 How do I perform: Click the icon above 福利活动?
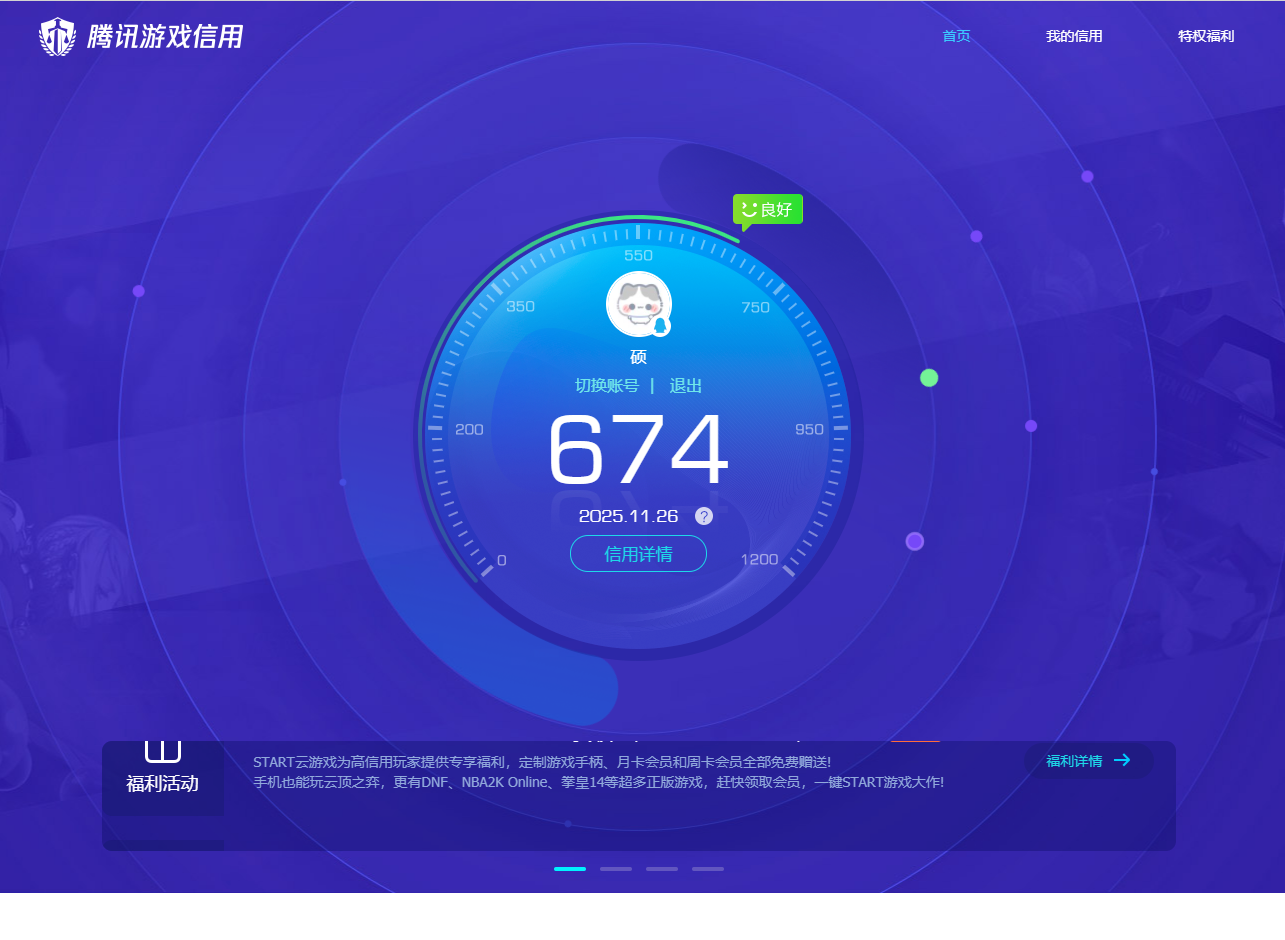tap(163, 751)
